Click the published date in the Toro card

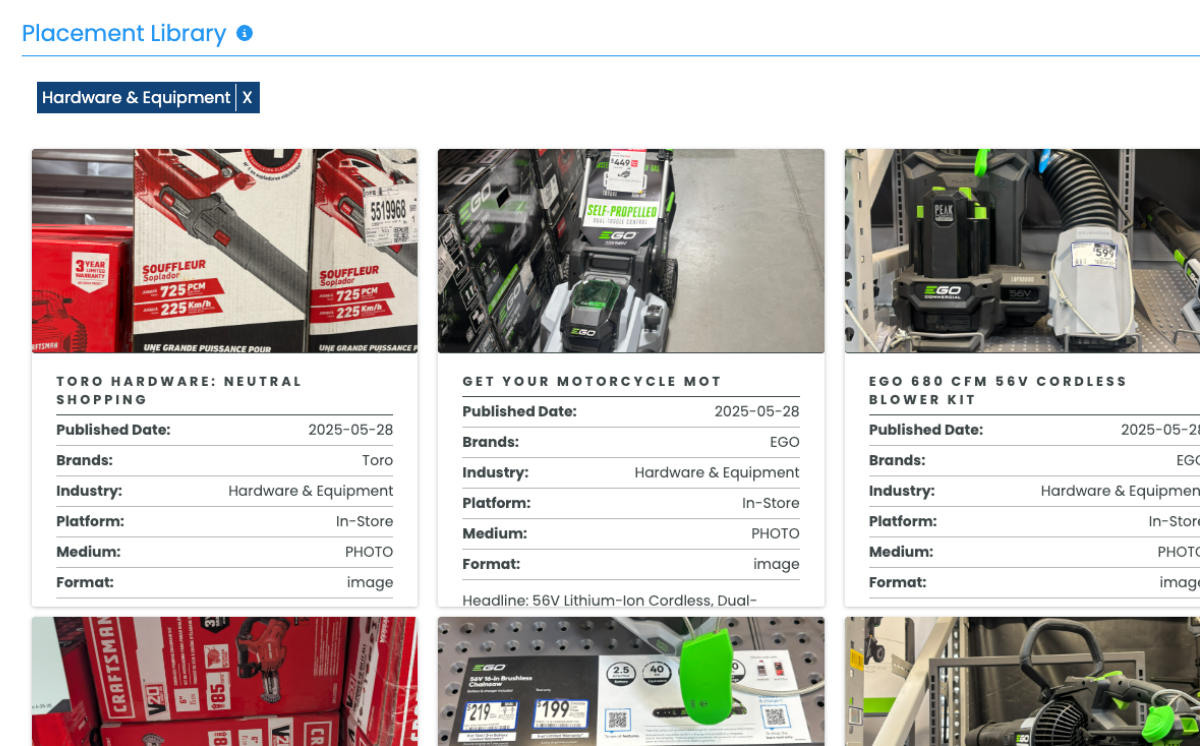point(350,430)
